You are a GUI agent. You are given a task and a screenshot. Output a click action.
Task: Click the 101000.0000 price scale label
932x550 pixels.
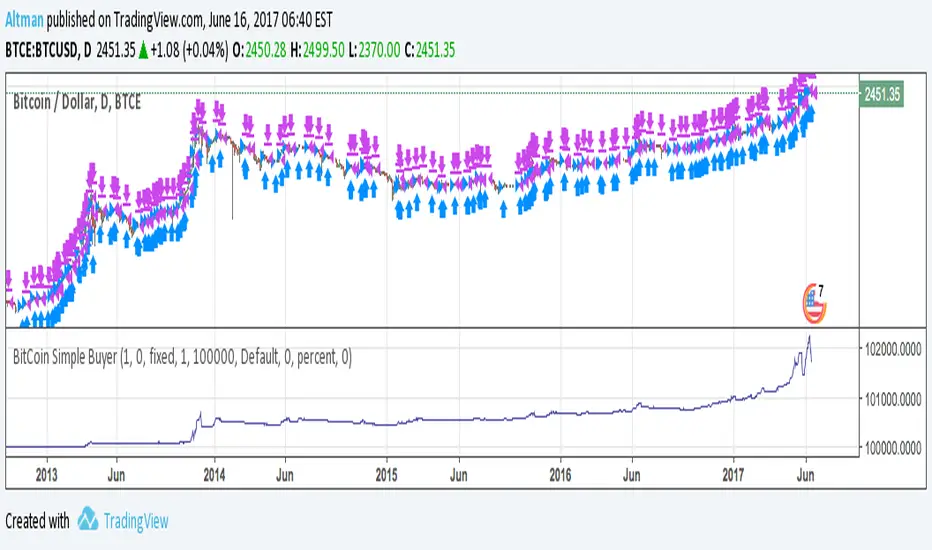[896, 399]
